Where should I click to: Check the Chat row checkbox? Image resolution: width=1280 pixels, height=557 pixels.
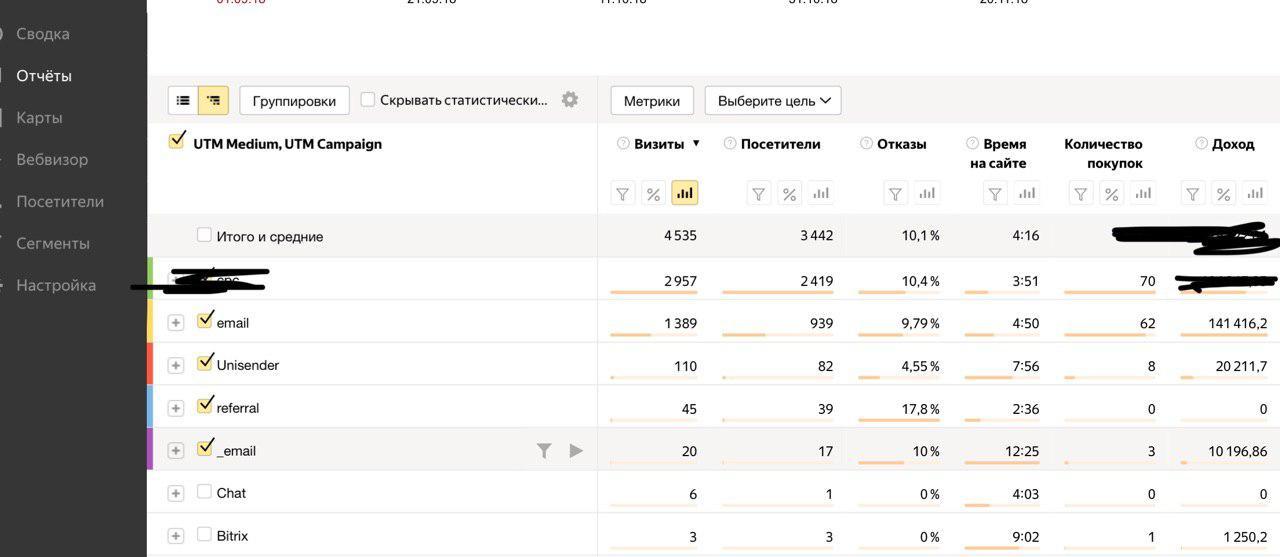pyautogui.click(x=204, y=492)
